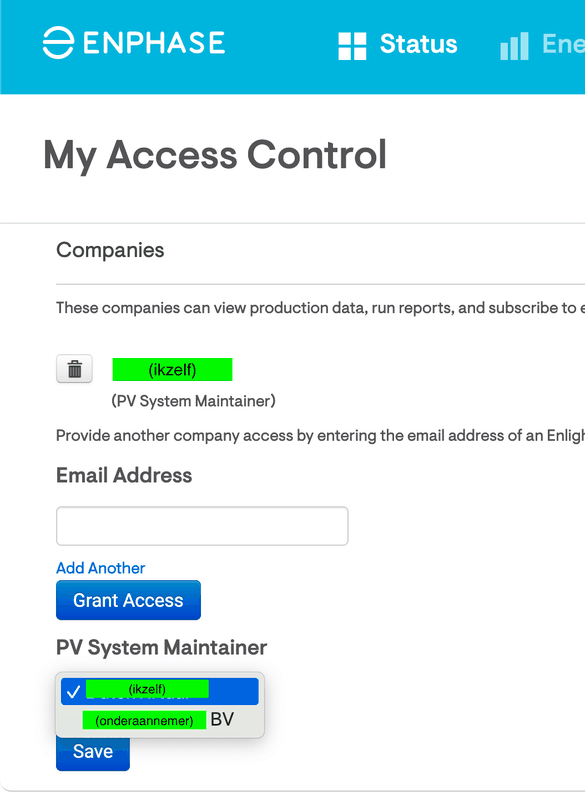Click the Energy bar chart icon
The height and width of the screenshot is (800, 585).
(514, 46)
